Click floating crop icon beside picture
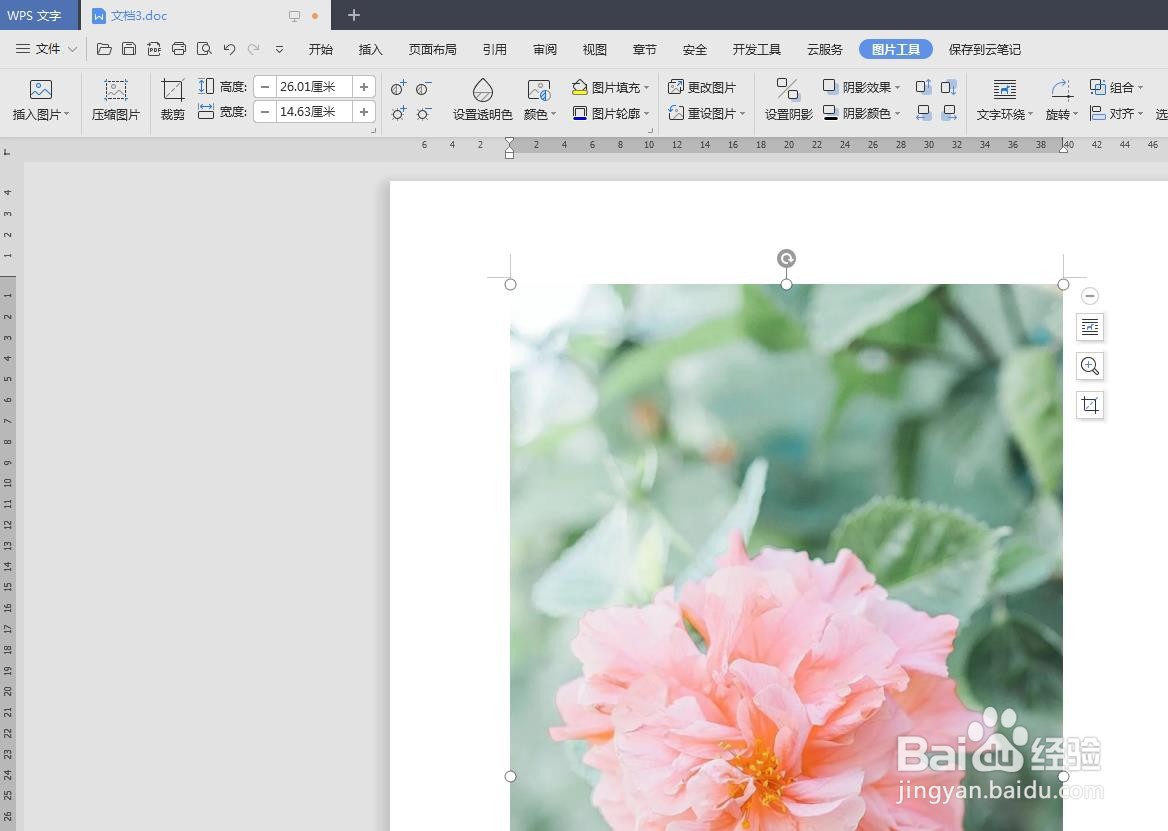 1090,405
